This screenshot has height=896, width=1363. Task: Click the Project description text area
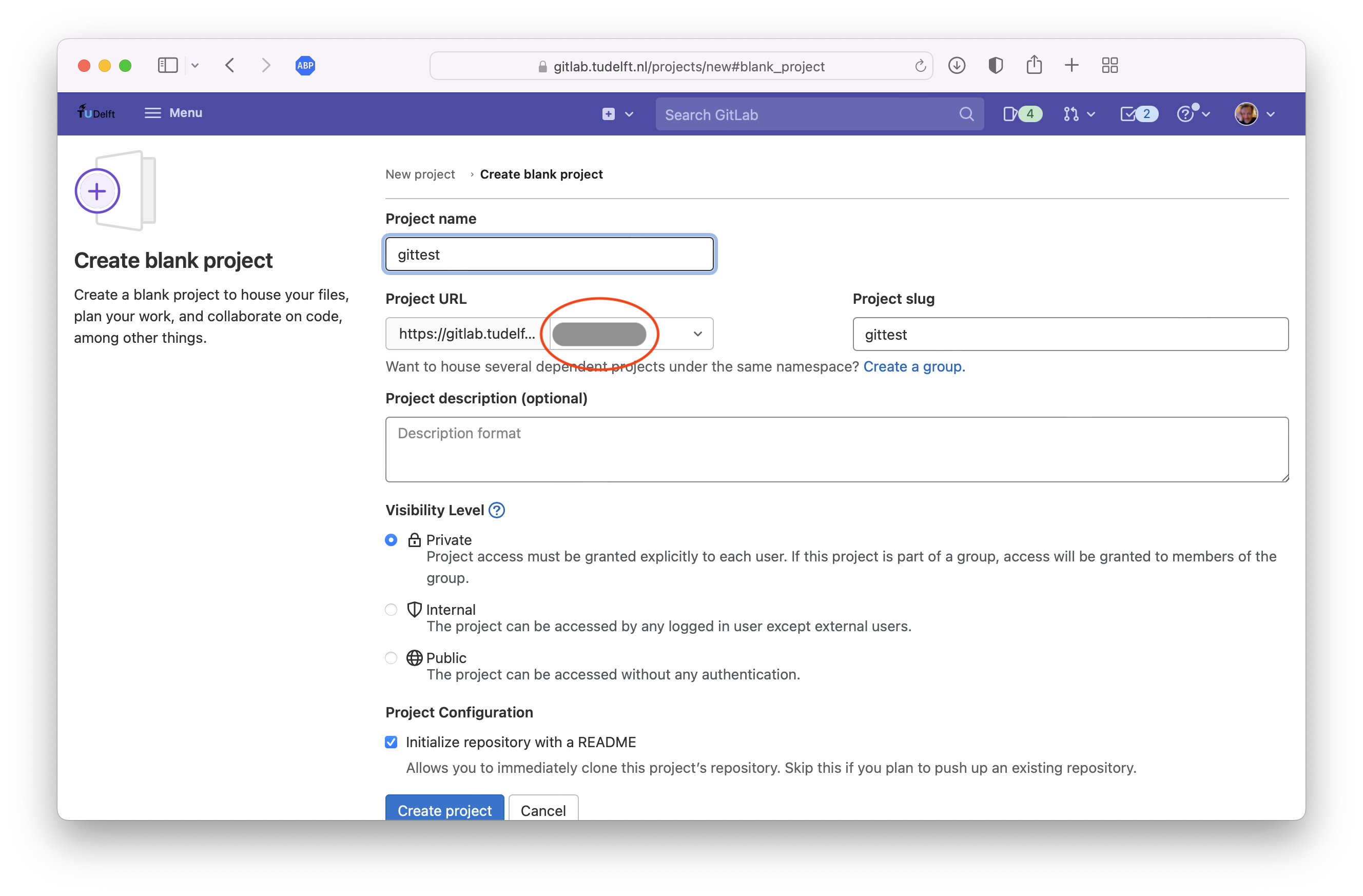[836, 450]
